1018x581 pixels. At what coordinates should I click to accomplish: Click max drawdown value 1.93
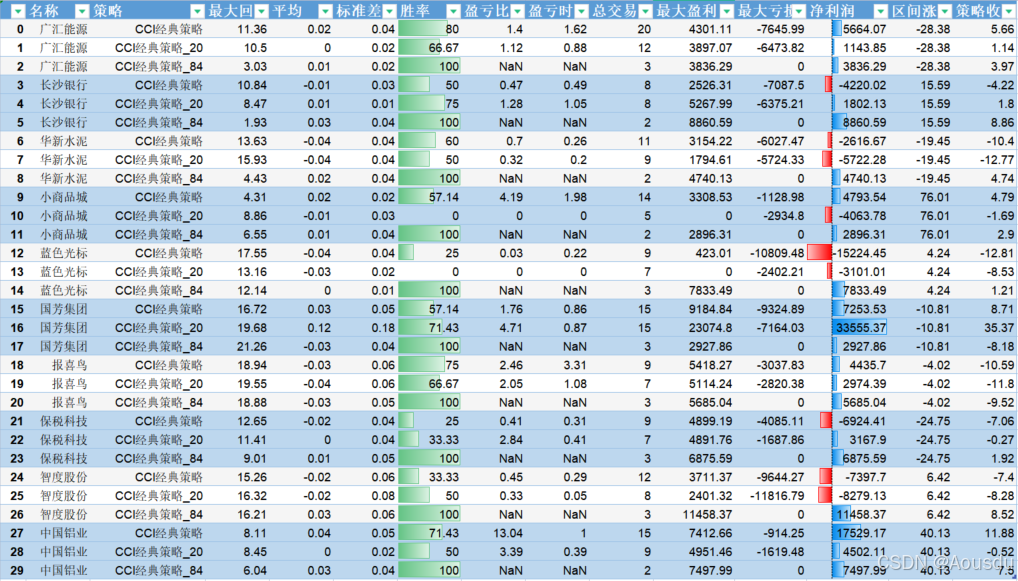point(255,122)
